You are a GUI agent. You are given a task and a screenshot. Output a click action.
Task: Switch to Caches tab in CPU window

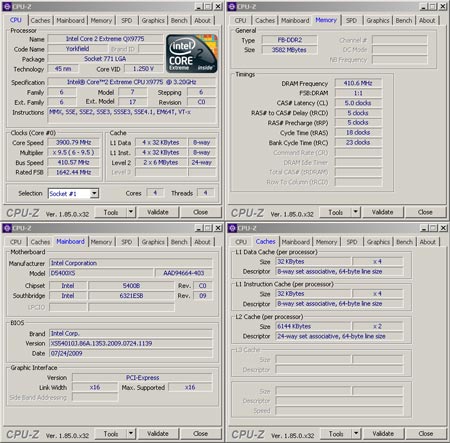point(40,21)
